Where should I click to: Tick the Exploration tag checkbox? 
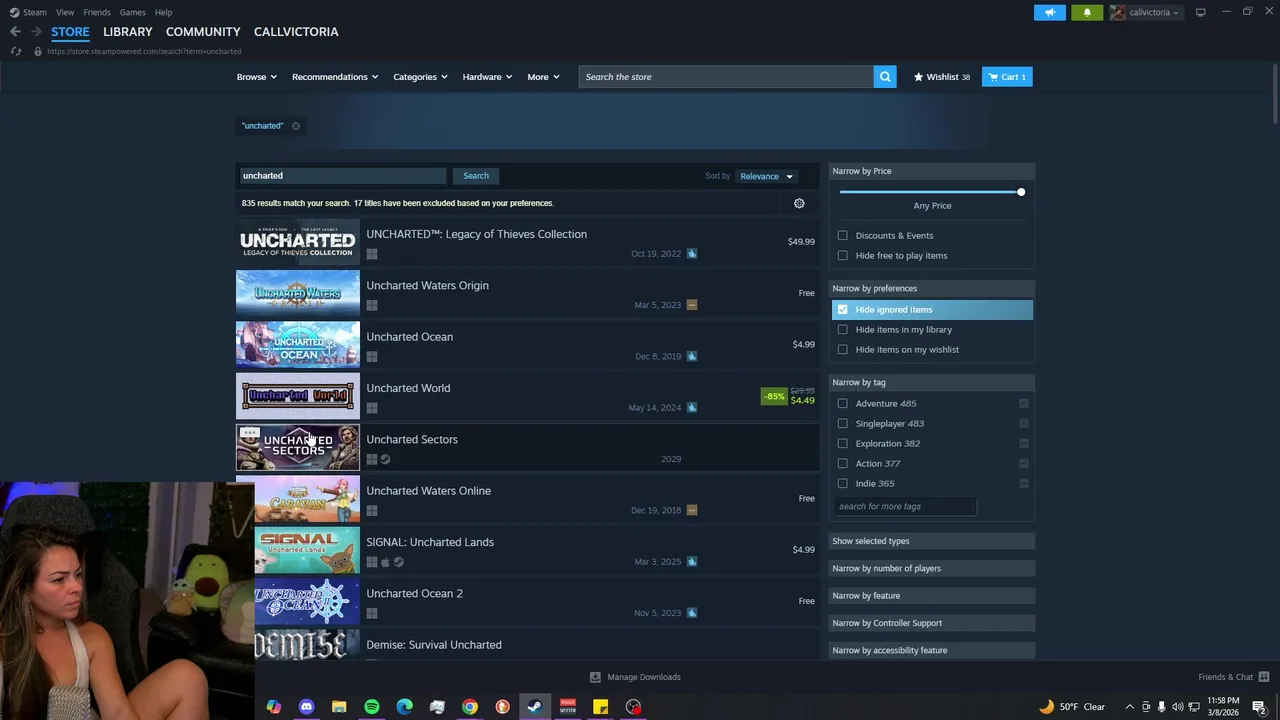click(x=843, y=444)
